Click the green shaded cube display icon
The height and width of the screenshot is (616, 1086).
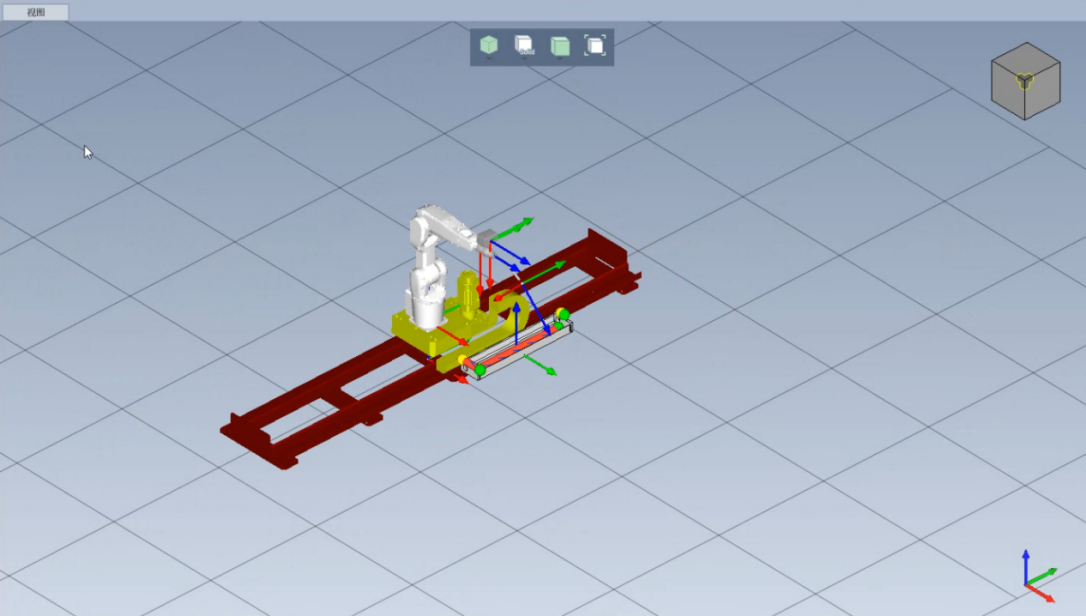pyautogui.click(x=560, y=45)
